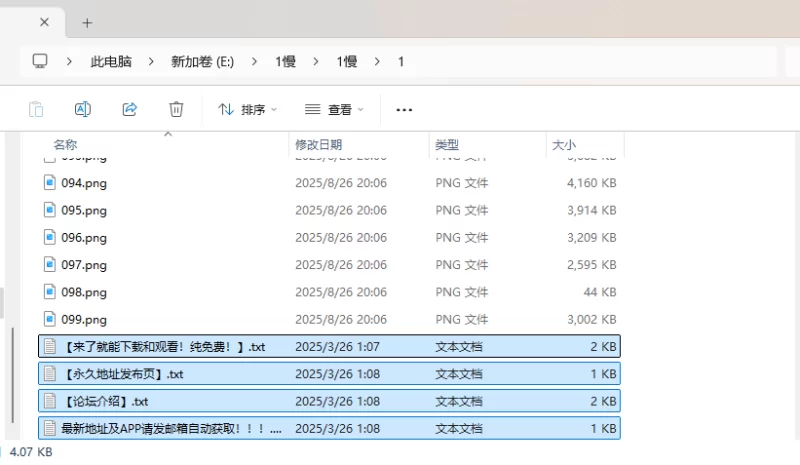Sort by 名称 column header
This screenshot has width=800, height=465.
tap(65, 144)
